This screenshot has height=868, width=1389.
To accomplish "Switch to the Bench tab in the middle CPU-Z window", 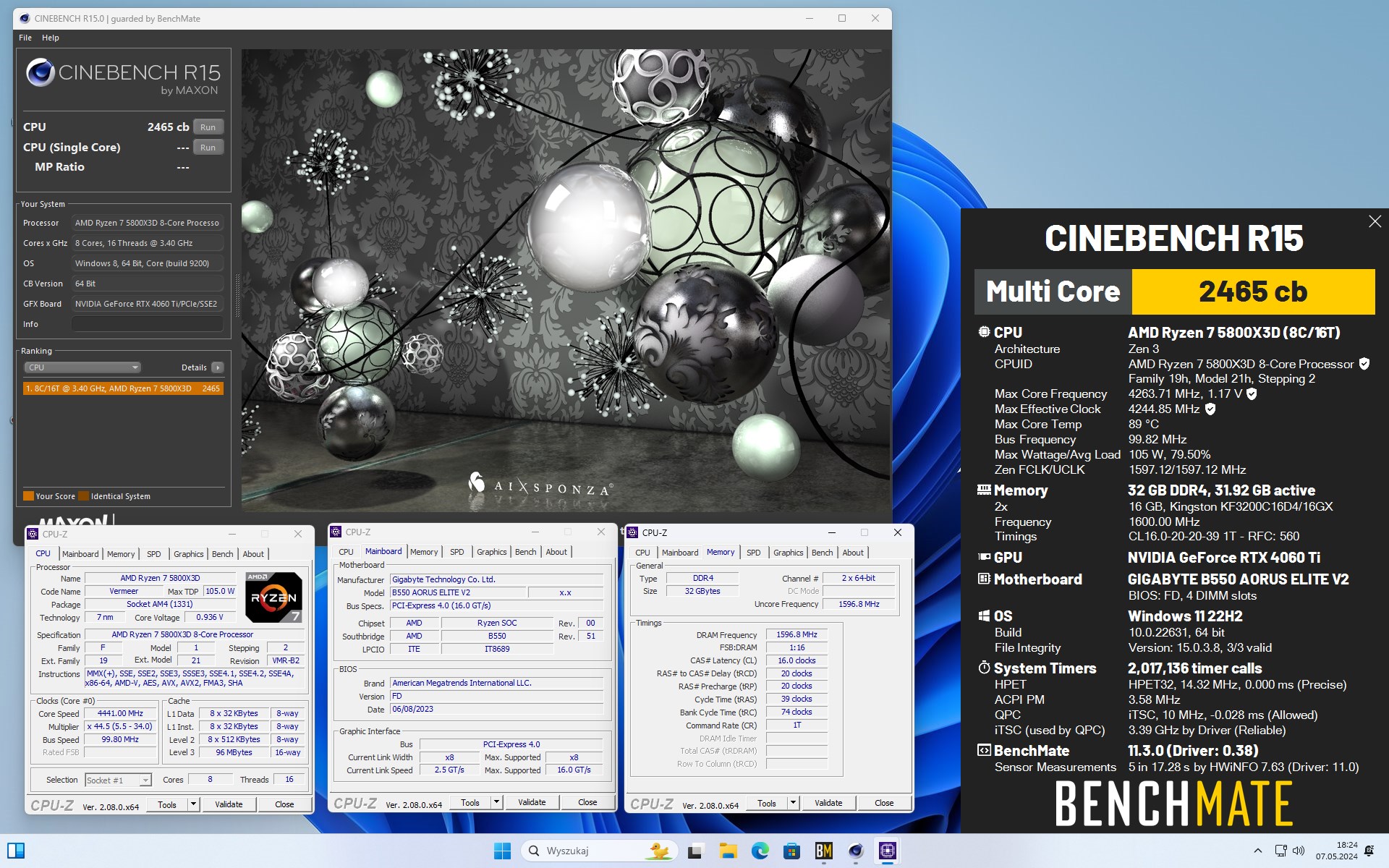I will [526, 552].
